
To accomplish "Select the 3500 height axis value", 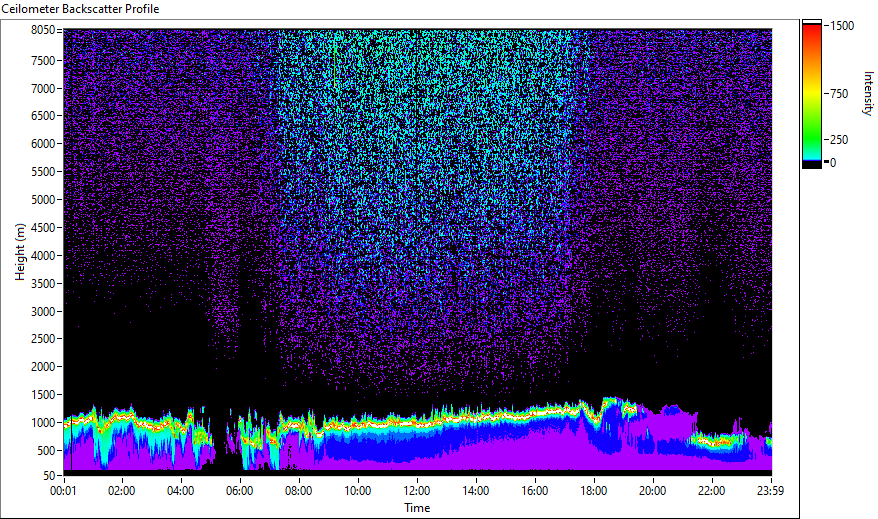I will point(43,284).
